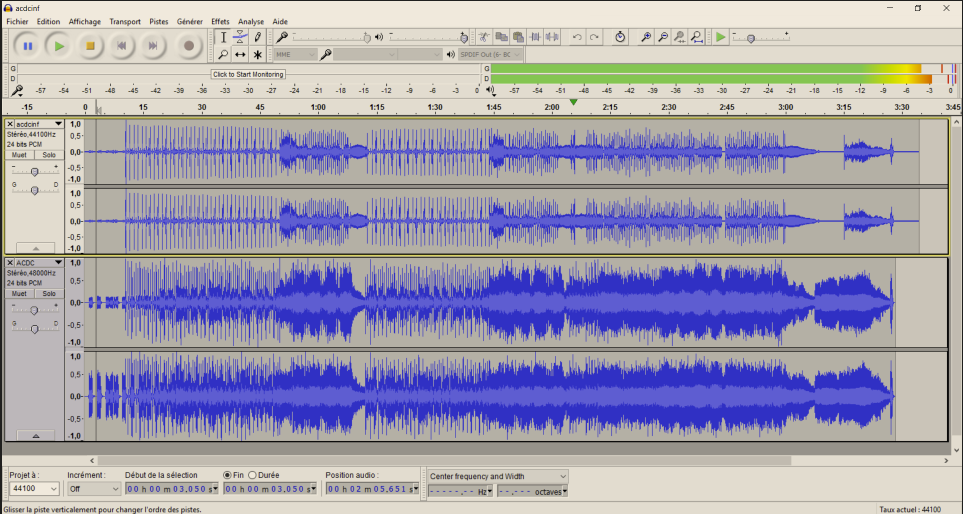Click the round Record button

(188, 45)
